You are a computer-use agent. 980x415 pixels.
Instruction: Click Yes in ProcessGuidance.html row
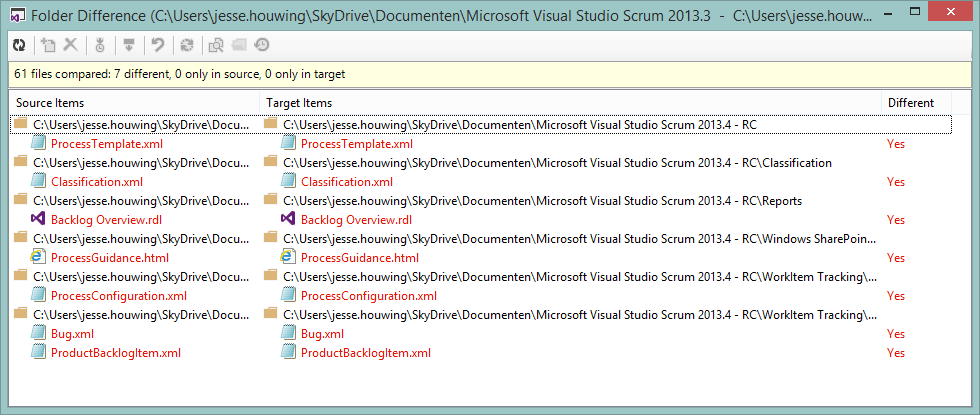(x=896, y=258)
